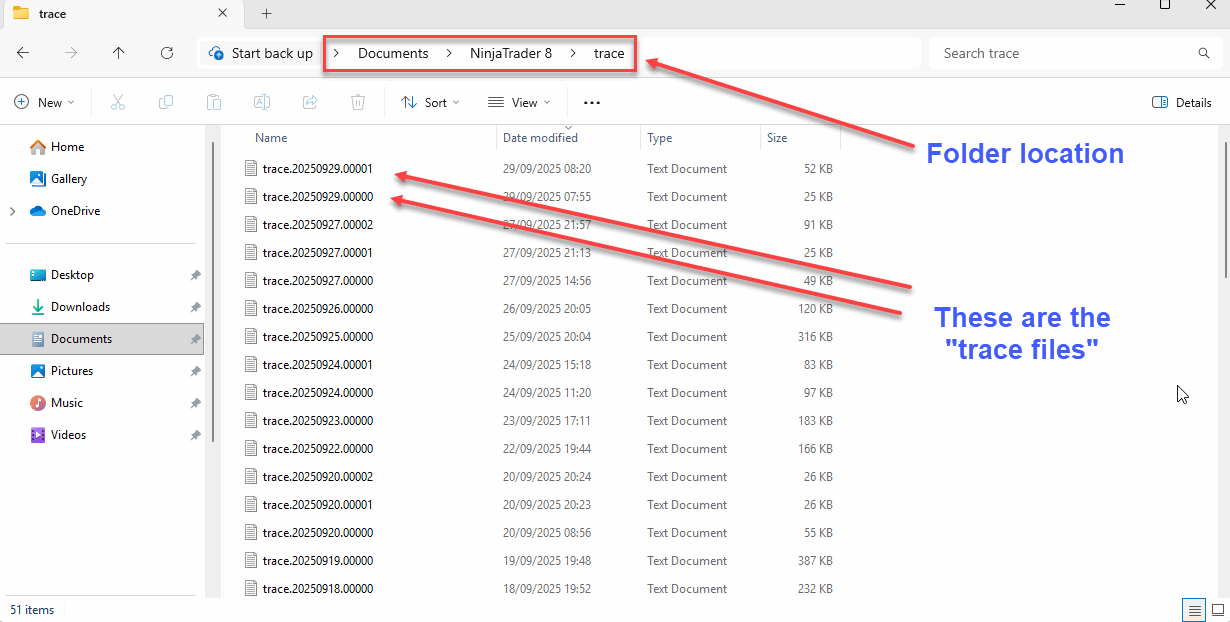
Task: Click the Copy icon in toolbar
Action: (166, 102)
